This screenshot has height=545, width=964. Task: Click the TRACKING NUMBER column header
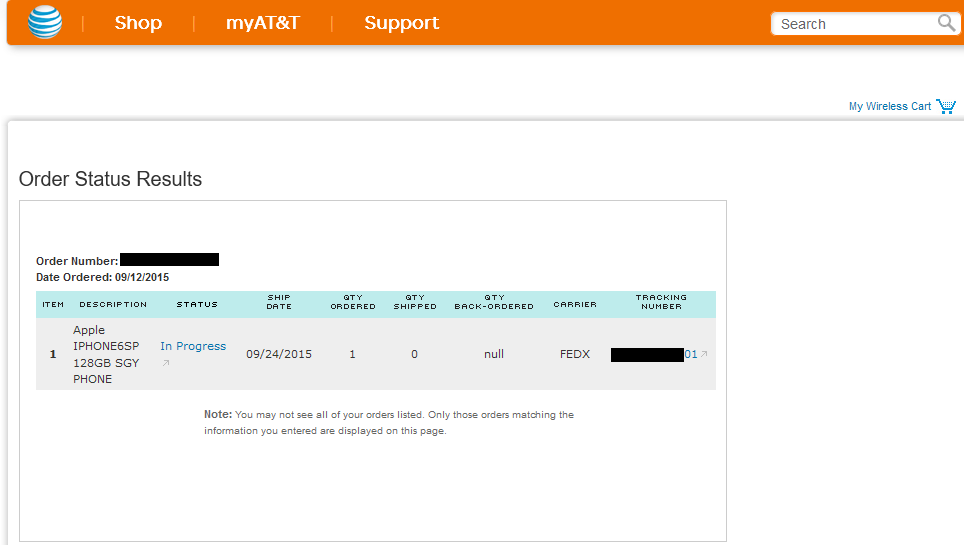coord(662,302)
